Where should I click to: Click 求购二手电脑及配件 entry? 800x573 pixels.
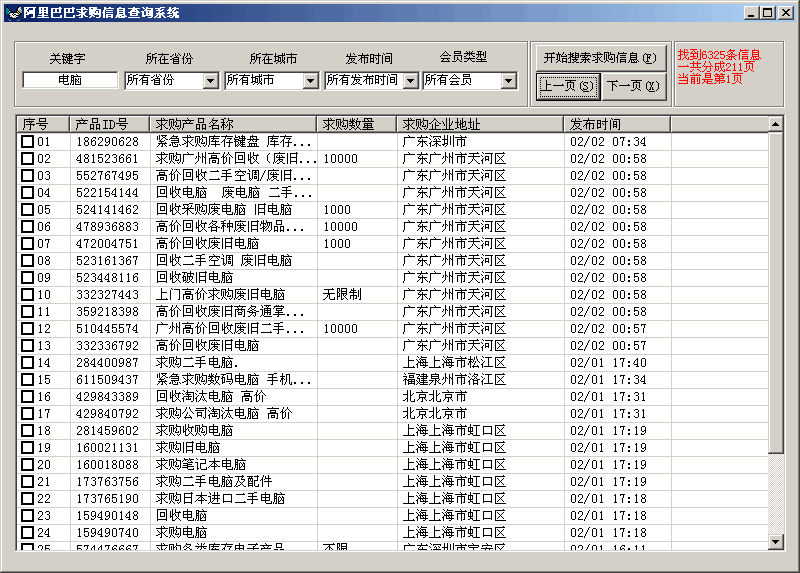[214, 482]
